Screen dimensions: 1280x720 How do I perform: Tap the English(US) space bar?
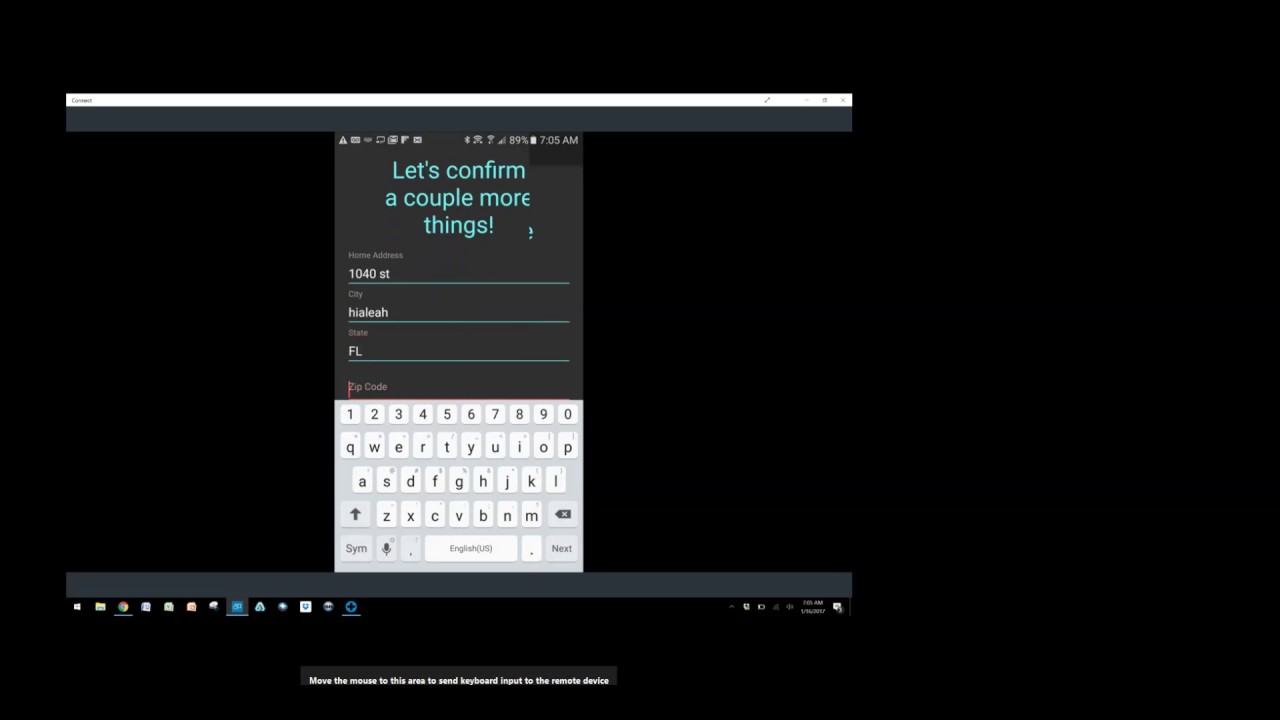[471, 548]
